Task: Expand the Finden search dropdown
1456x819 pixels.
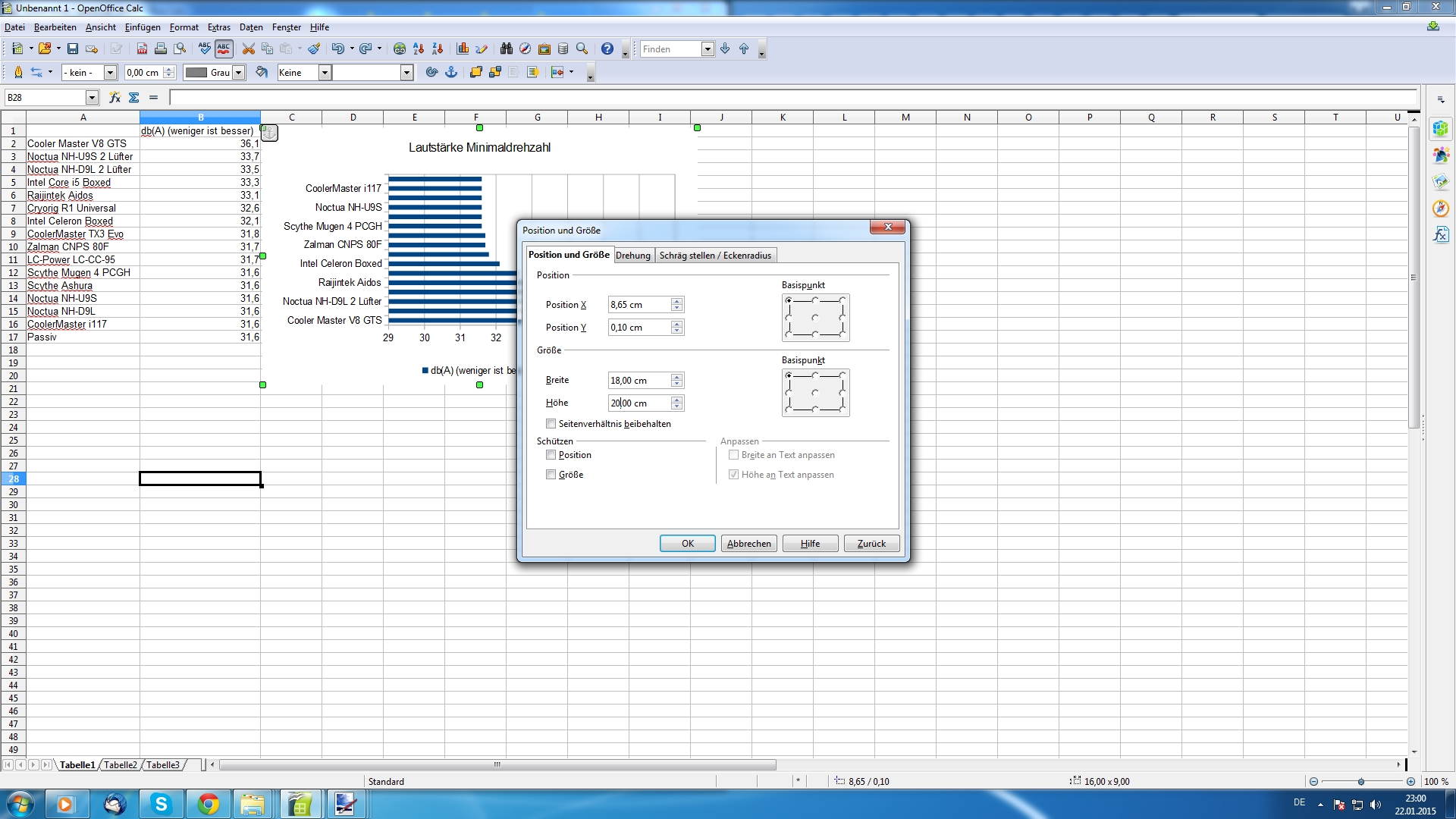Action: [x=708, y=49]
